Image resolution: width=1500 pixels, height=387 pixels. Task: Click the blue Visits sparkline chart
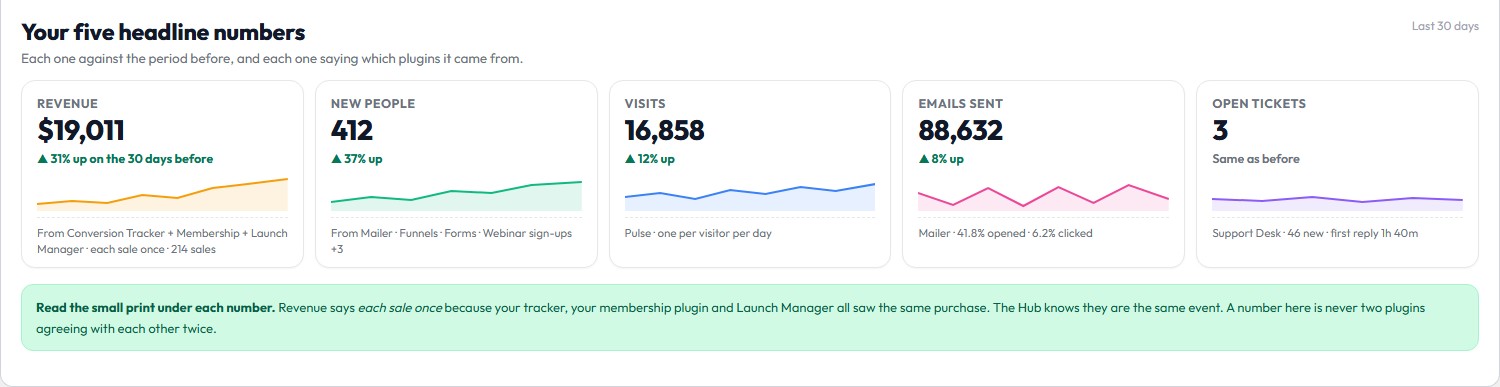750,197
